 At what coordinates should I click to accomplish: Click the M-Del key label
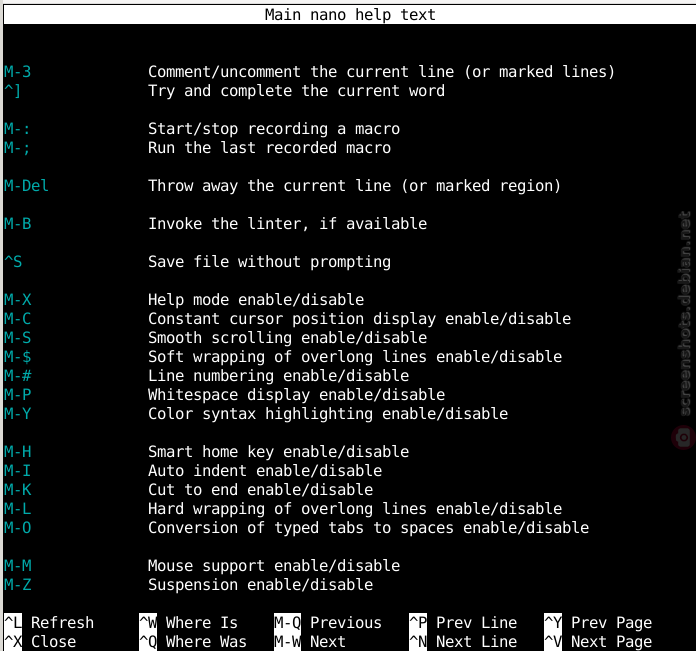(x=26, y=185)
